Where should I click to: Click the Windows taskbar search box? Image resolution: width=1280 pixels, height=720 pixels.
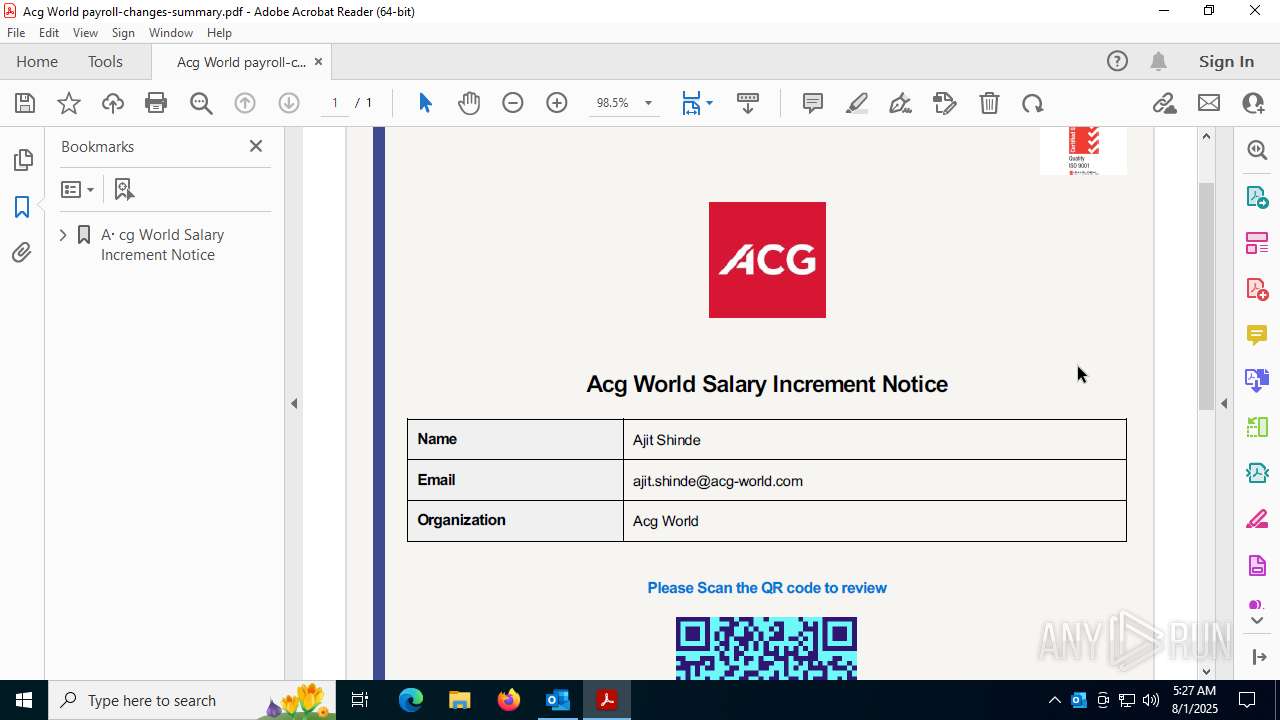coord(193,700)
